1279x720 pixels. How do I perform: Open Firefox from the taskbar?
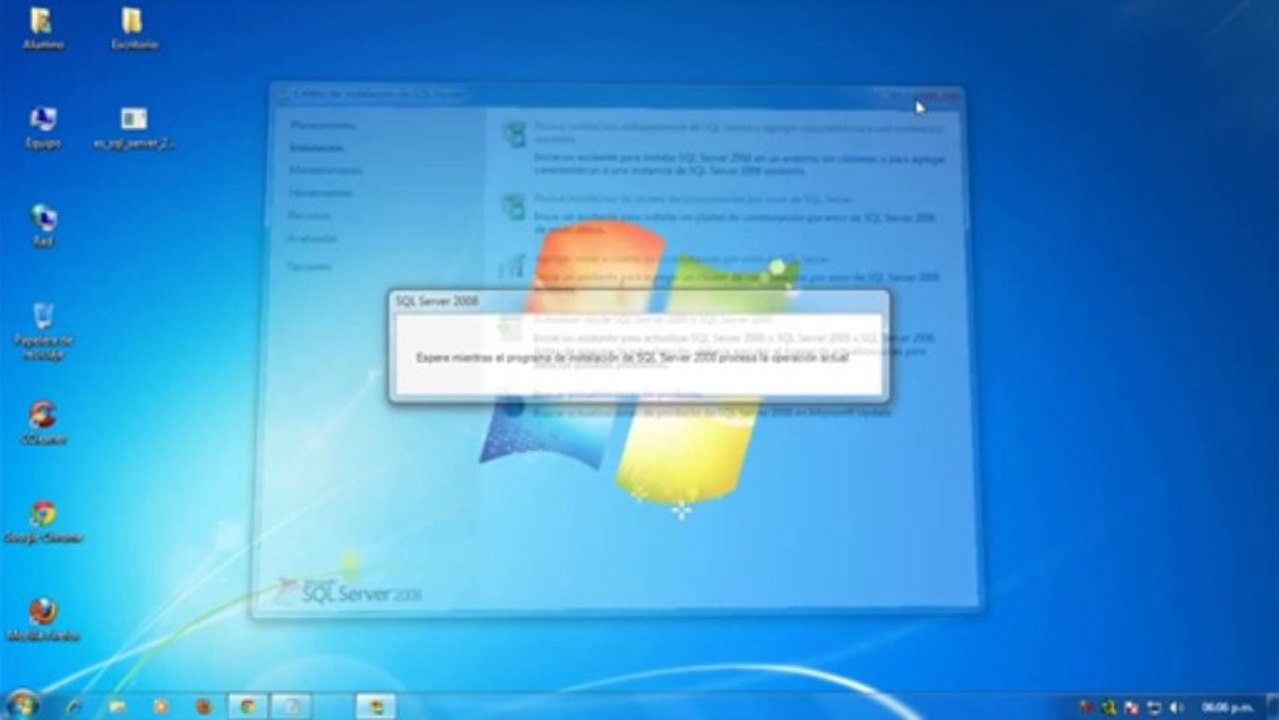(204, 706)
